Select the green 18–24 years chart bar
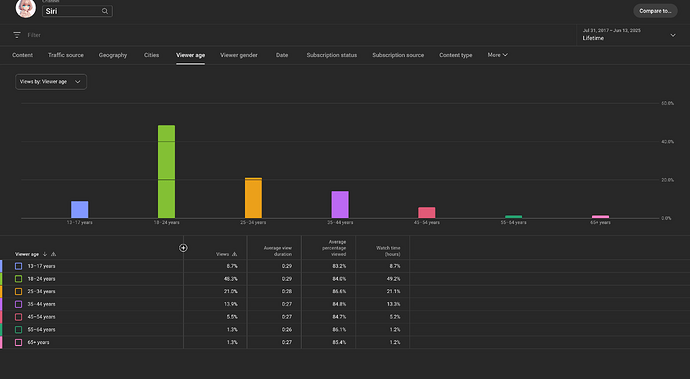Screen dimensions: 690x379 166,172
